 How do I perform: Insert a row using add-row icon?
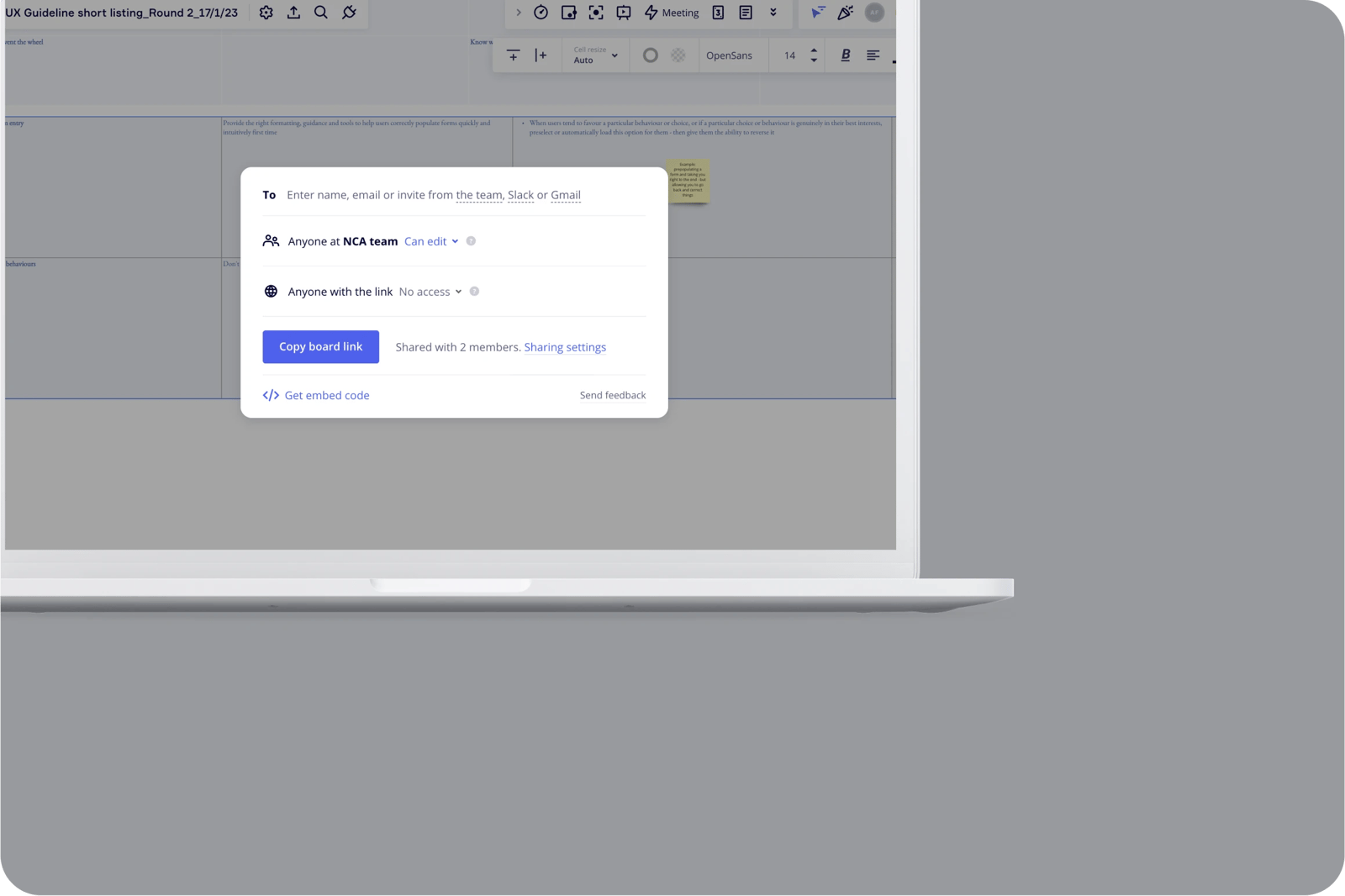pos(514,55)
